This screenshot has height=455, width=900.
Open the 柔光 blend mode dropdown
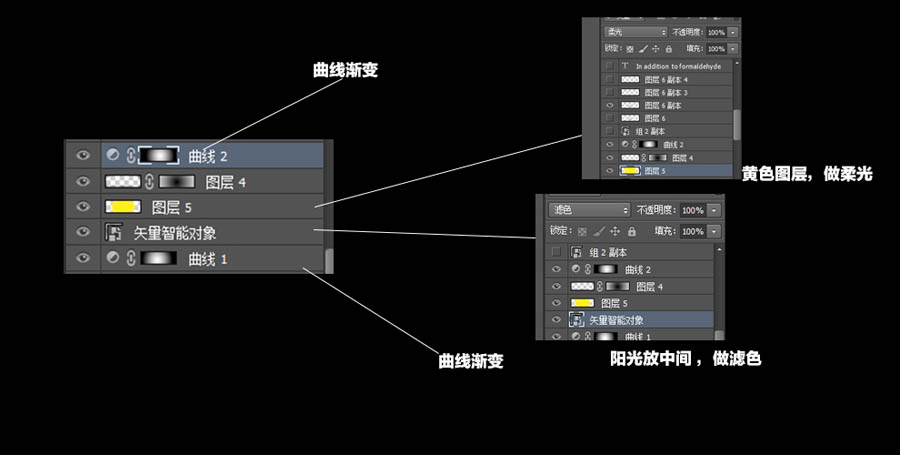pos(636,32)
